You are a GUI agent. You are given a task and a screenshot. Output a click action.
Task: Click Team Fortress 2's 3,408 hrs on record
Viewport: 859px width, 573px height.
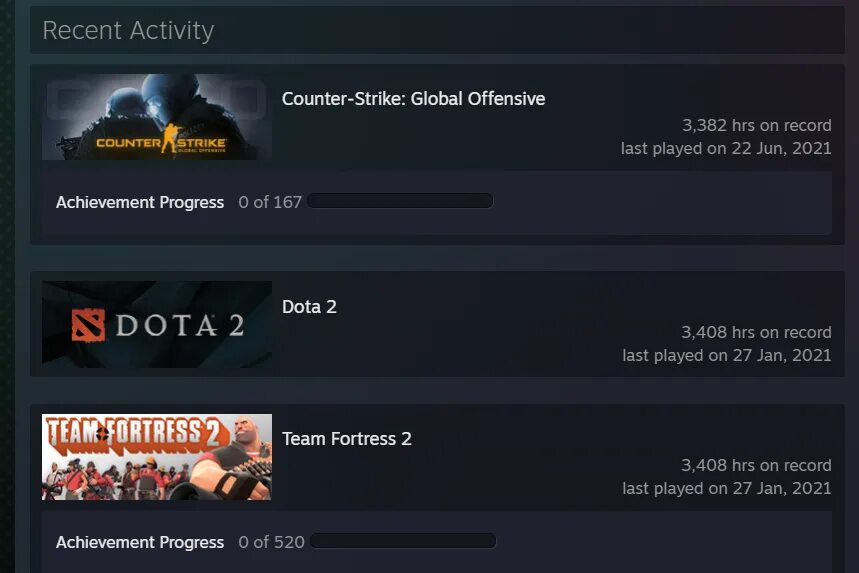(756, 466)
